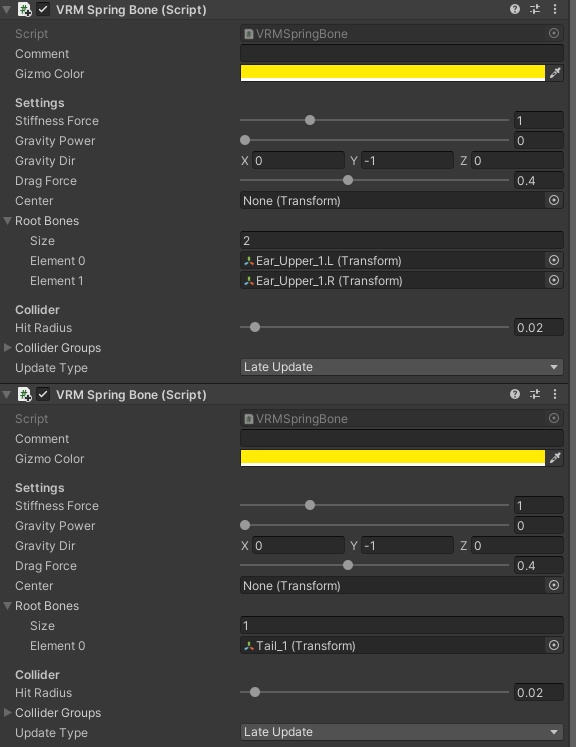Expand Collider Groups in first component

[7, 348]
